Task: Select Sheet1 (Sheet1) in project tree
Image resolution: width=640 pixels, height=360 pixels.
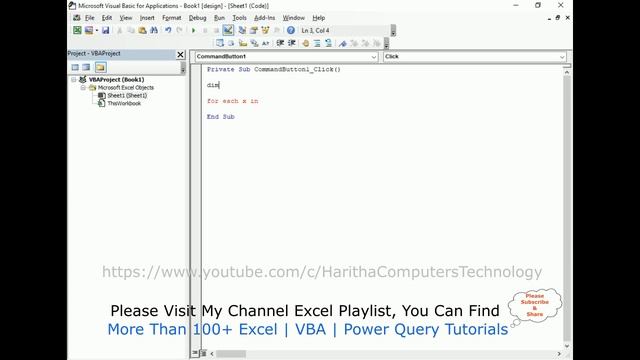Action: 127,96
